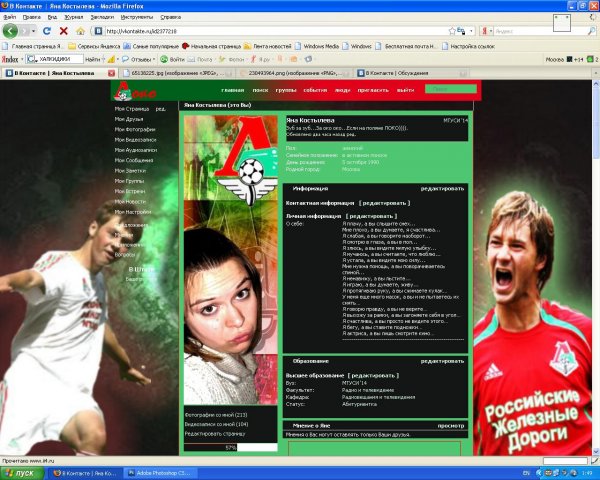
Task: Open the Начальная страница bookmark
Action: click(x=211, y=46)
